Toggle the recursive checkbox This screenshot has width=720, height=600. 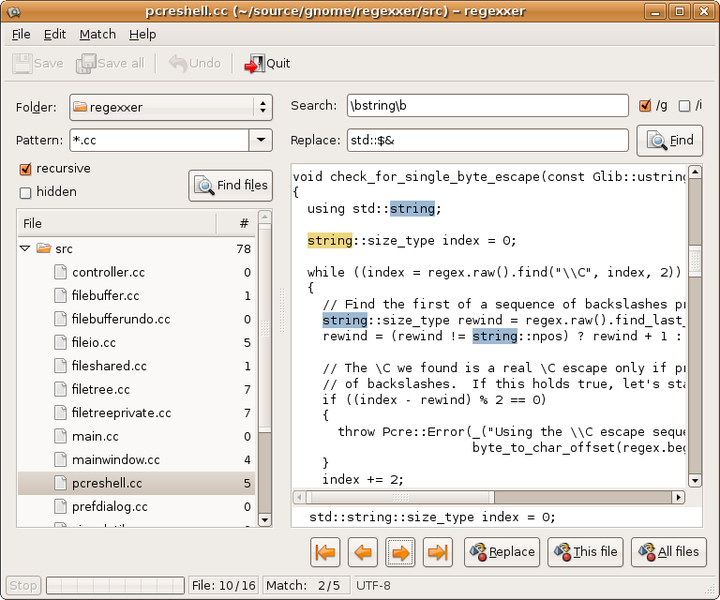coord(25,169)
